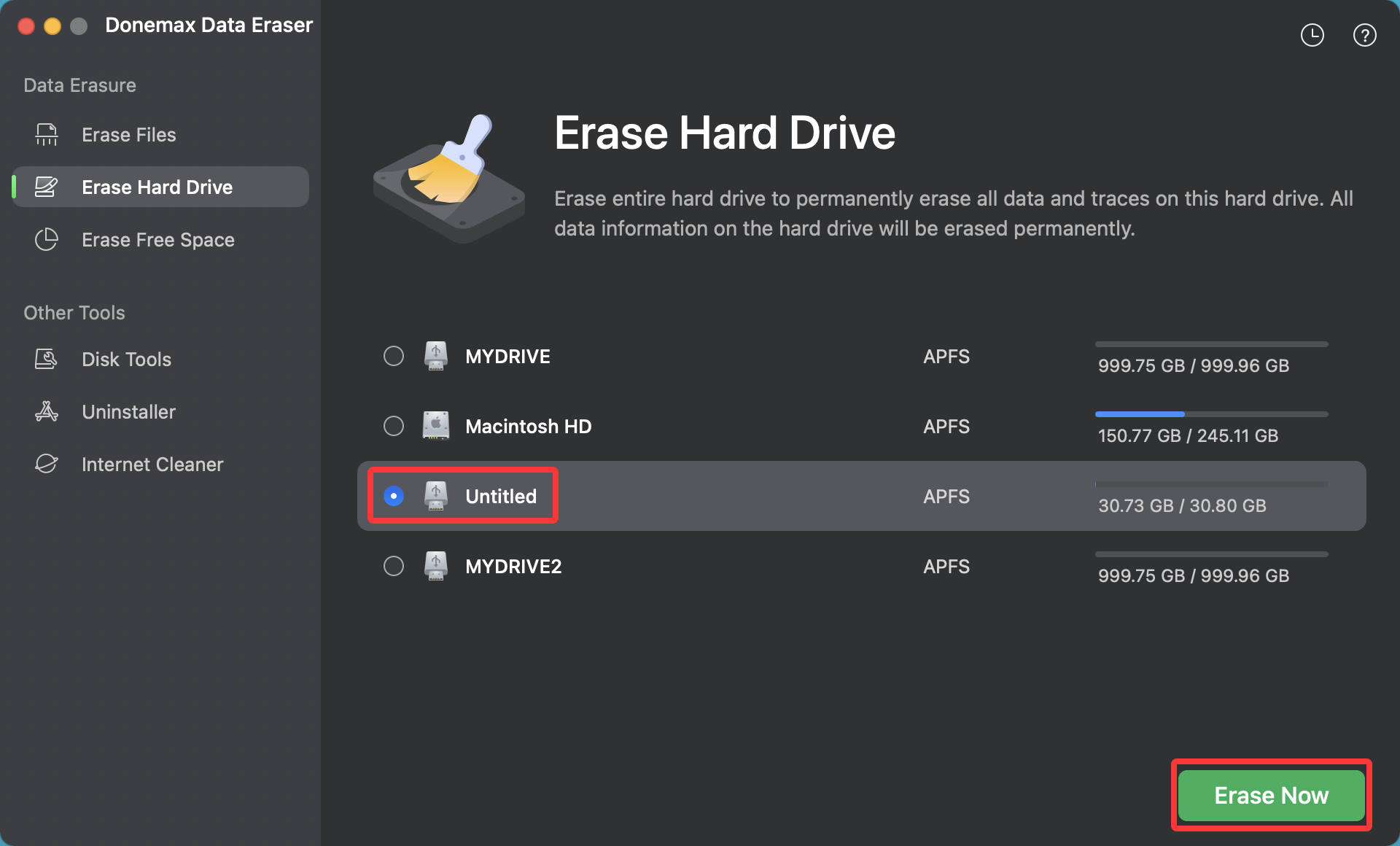The image size is (1400, 846).
Task: Click the MYDRIVE external drive icon
Action: point(436,356)
